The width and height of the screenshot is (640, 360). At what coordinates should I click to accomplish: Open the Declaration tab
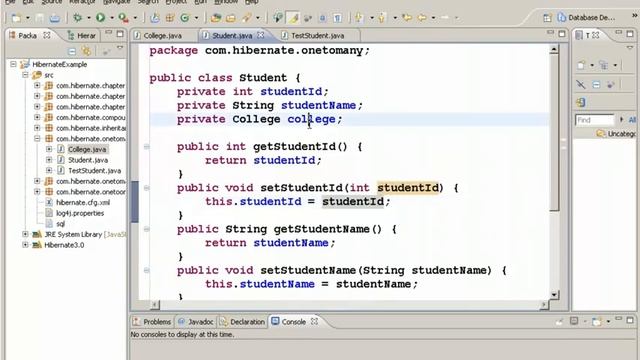(242, 322)
